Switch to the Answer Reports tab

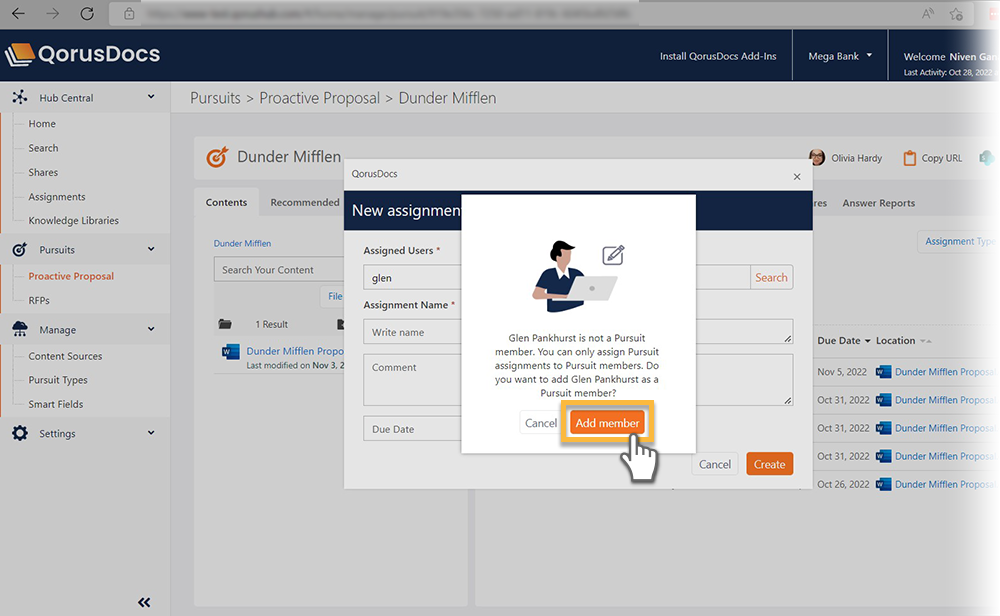click(878, 203)
